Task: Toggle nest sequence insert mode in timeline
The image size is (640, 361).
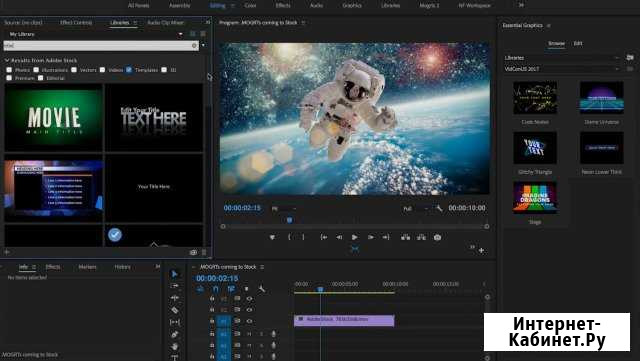Action: 200,289
